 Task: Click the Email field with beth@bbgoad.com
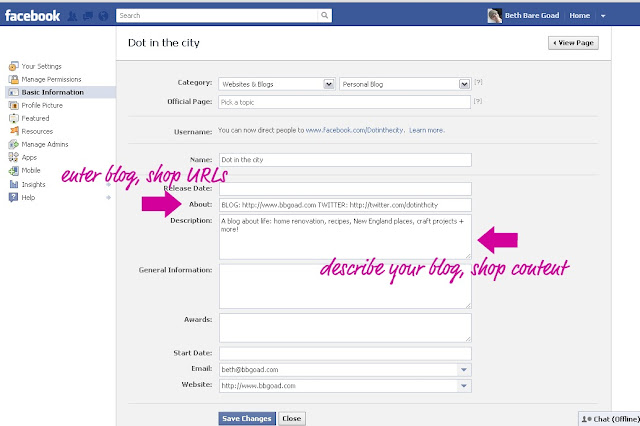coord(339,370)
